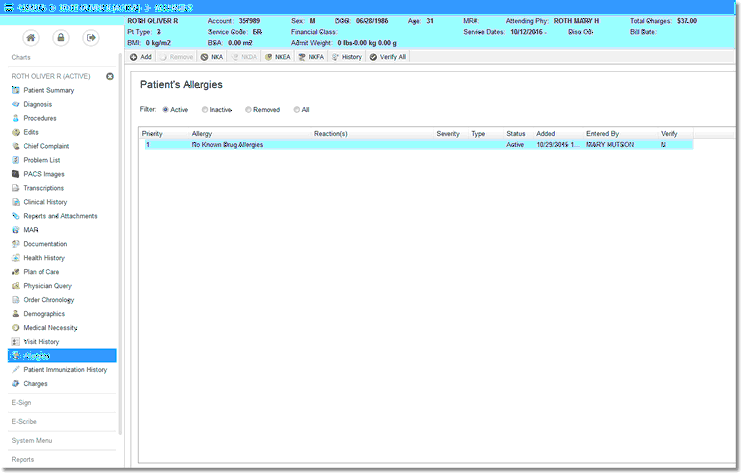Select the Inactive filter radio button
Viewport: 742px width, 474px height.
[x=205, y=109]
